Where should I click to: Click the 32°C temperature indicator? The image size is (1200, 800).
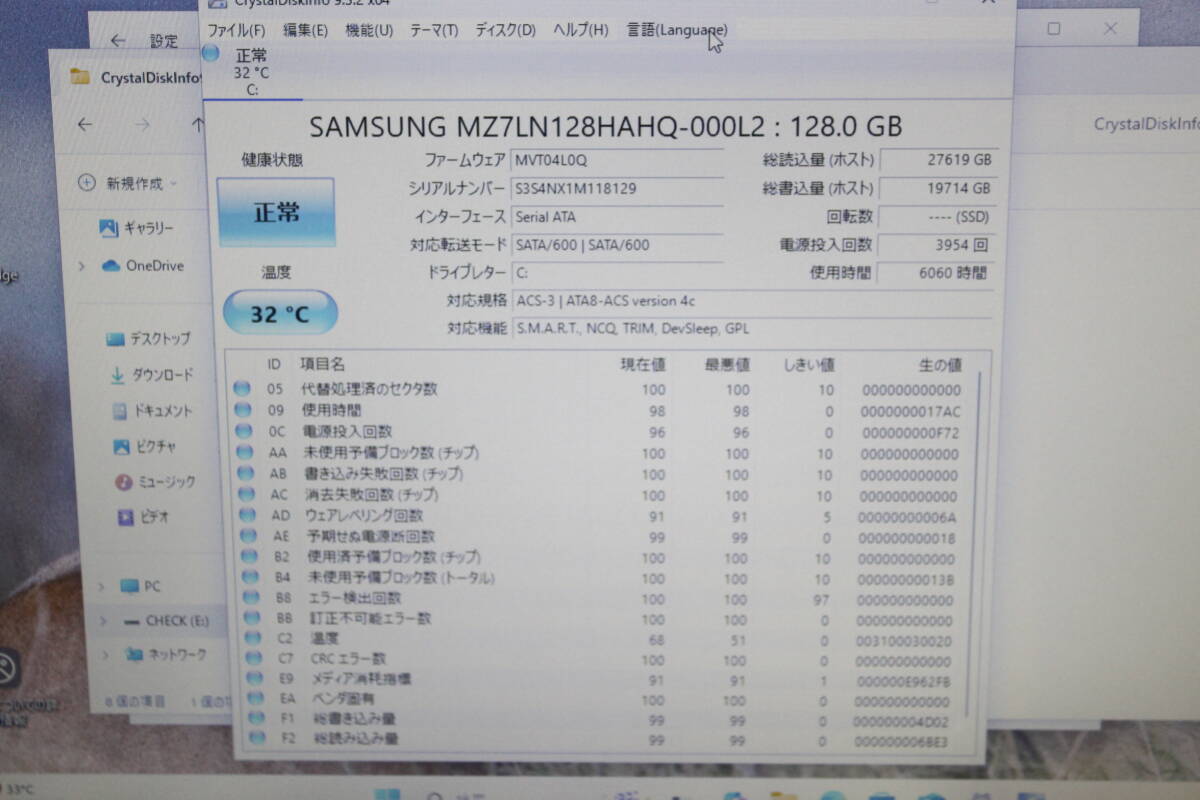coord(278,313)
